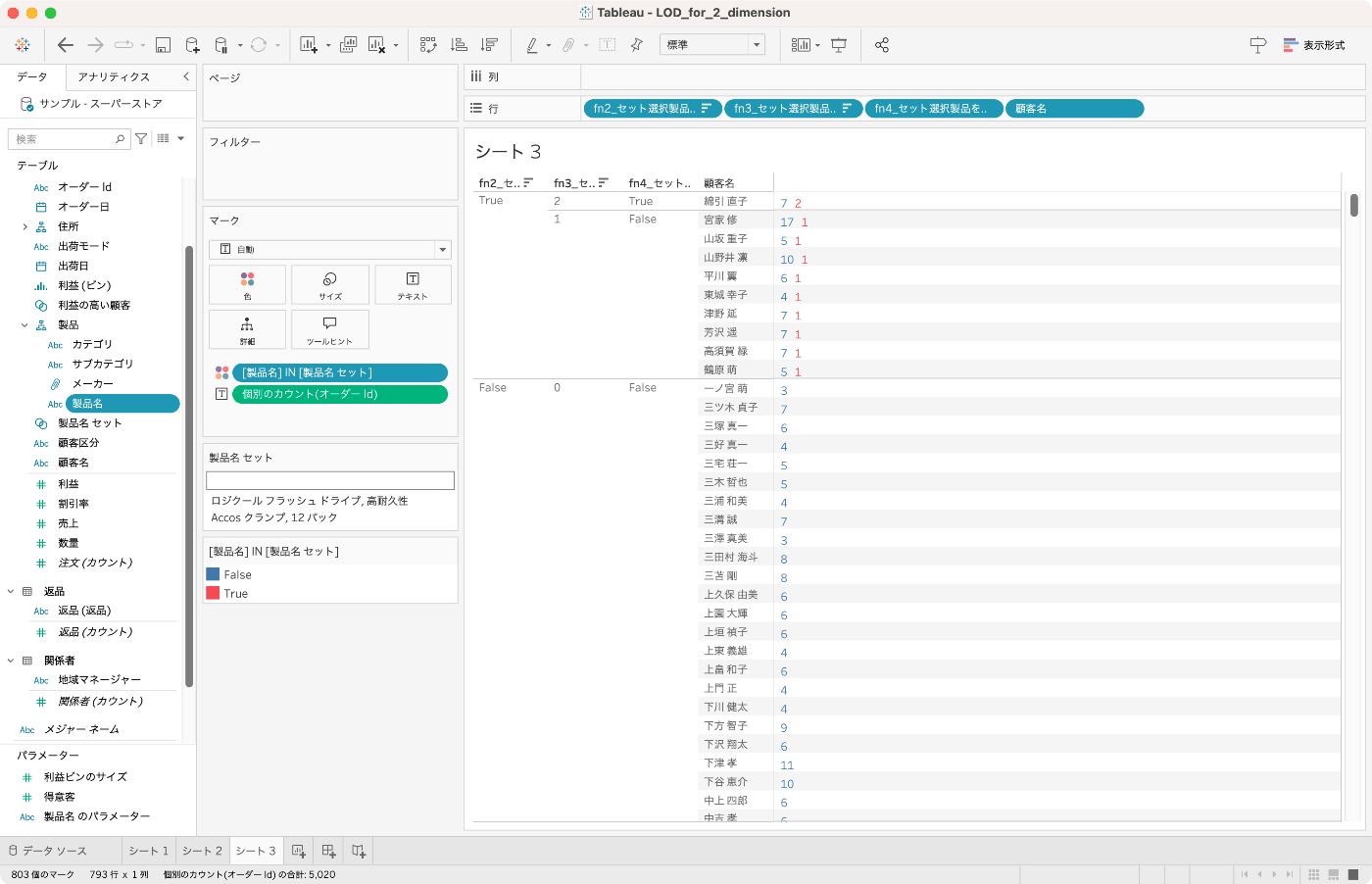Click the True red legend swatch
The image size is (1372, 884).
pos(213,594)
